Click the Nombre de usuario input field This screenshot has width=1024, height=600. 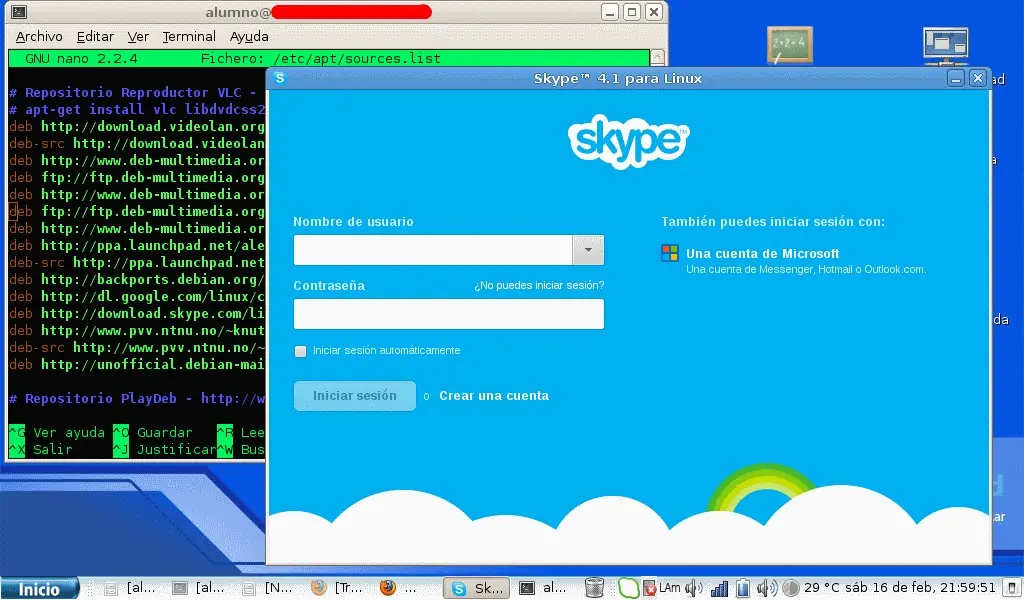coord(433,250)
